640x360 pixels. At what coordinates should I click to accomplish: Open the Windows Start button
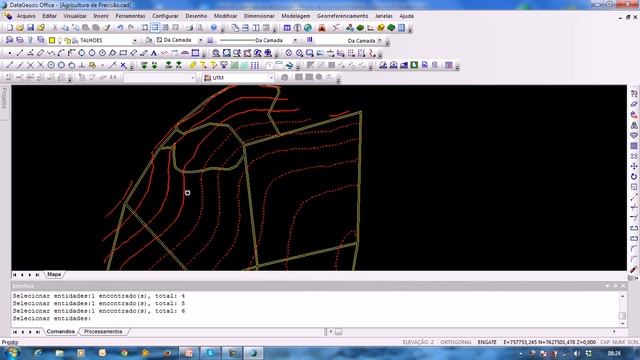[12, 353]
